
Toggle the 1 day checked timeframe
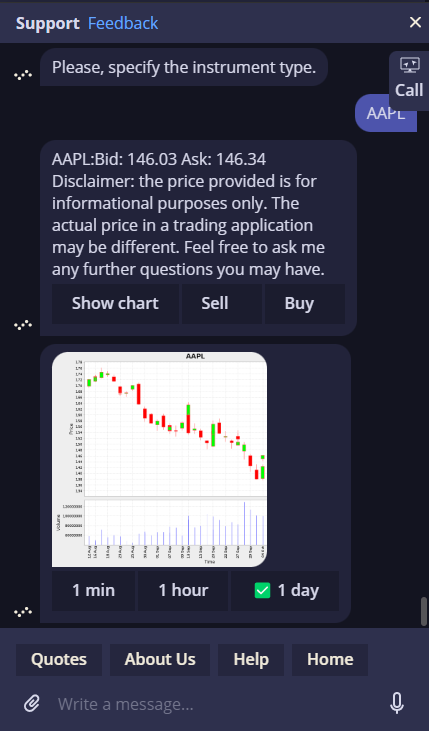[x=285, y=591]
